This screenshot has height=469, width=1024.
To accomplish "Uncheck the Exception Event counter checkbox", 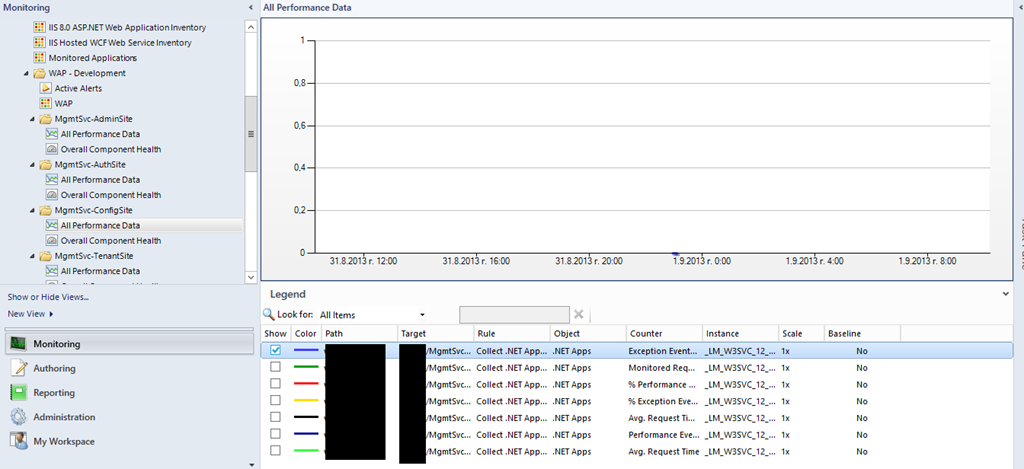I will [275, 351].
